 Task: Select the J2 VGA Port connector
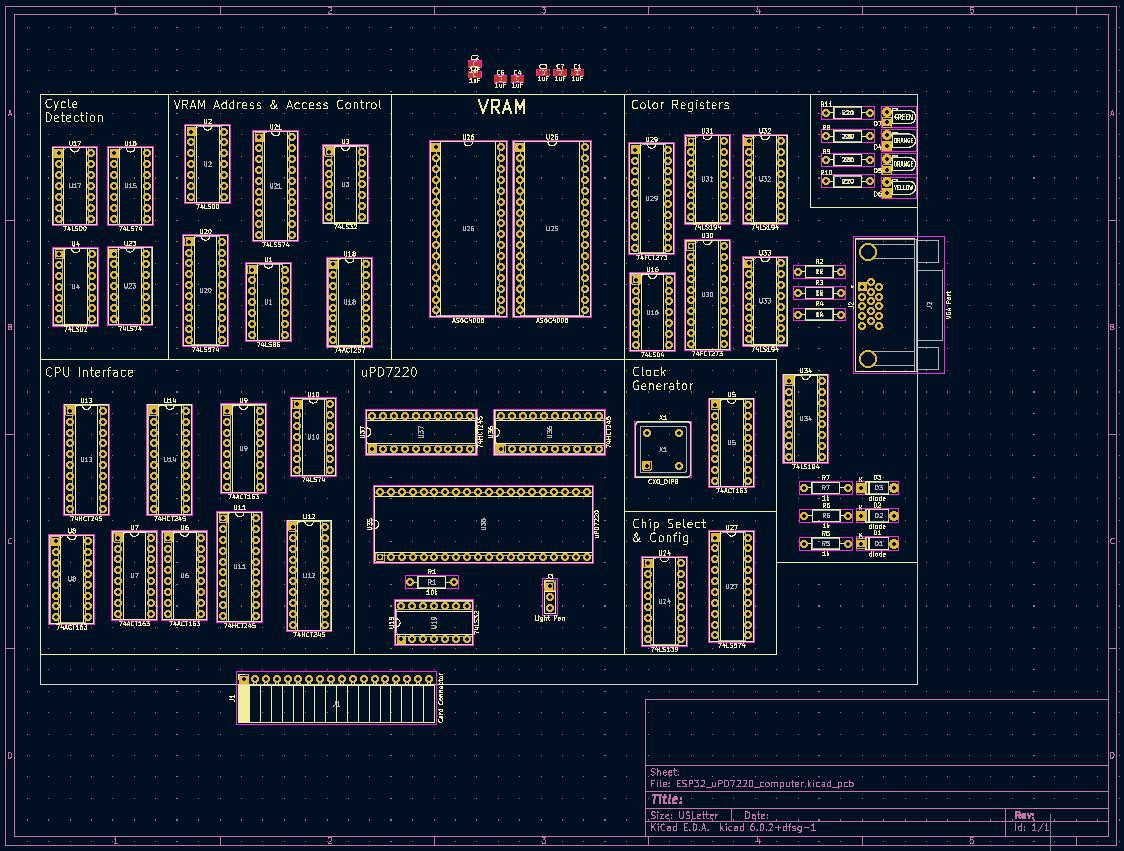coord(898,304)
